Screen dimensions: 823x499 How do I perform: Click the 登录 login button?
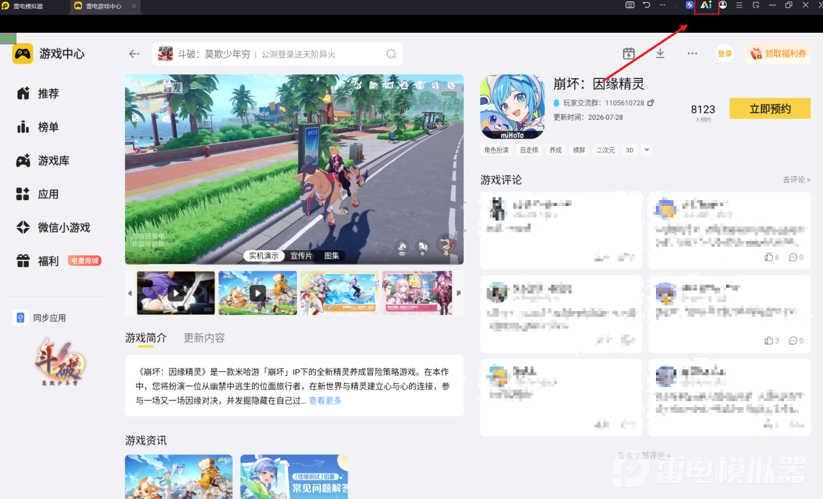coord(725,54)
